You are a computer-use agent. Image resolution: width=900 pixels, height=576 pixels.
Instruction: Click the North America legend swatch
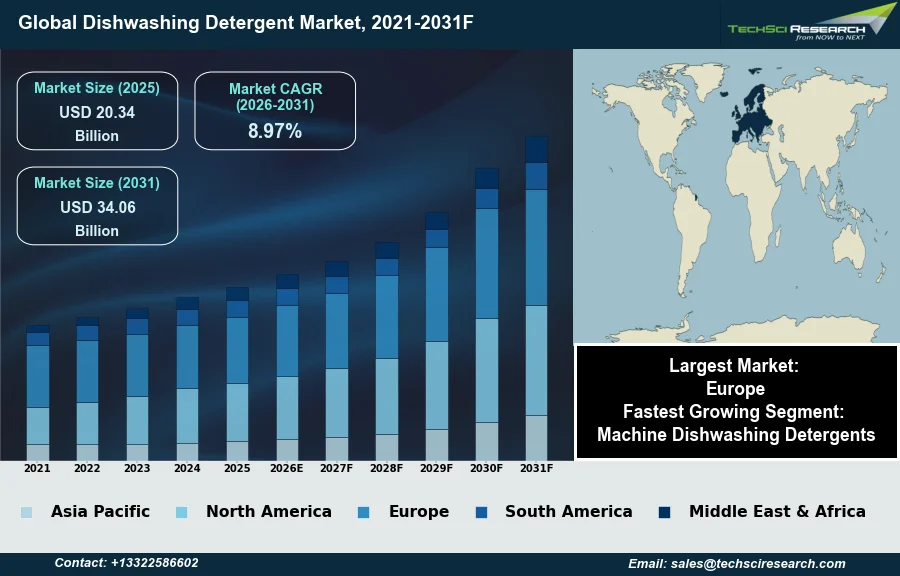(x=182, y=512)
